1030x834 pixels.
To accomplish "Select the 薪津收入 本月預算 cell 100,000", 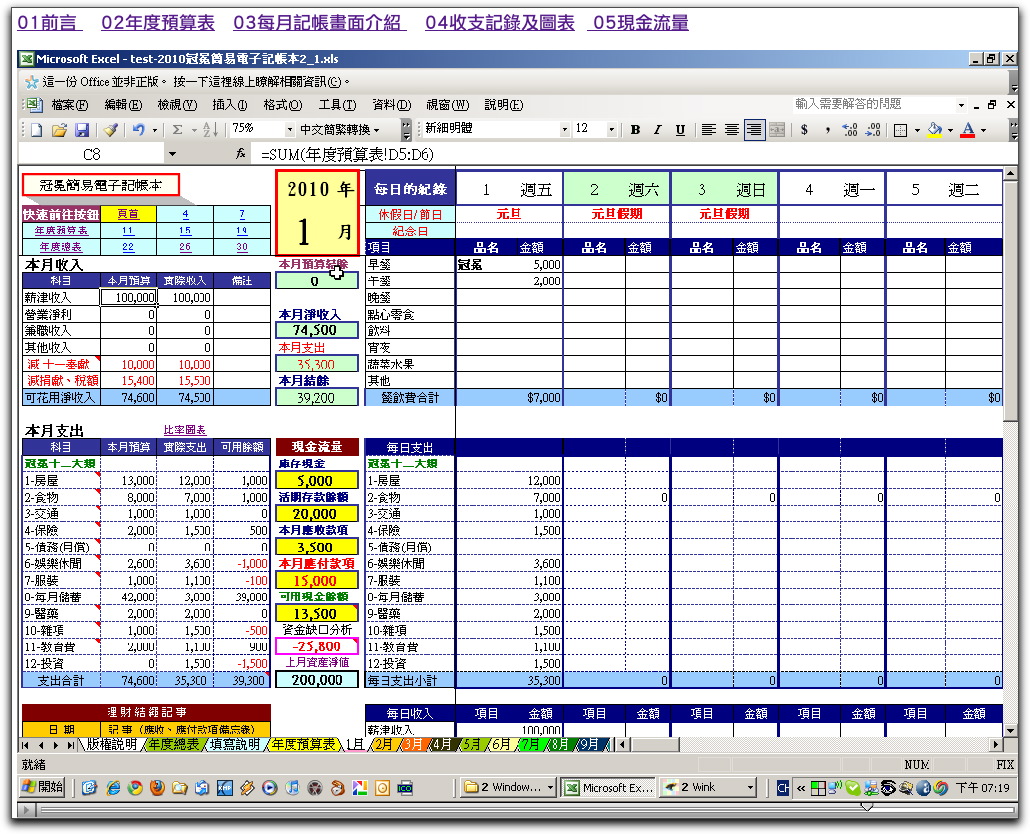I will [x=129, y=297].
